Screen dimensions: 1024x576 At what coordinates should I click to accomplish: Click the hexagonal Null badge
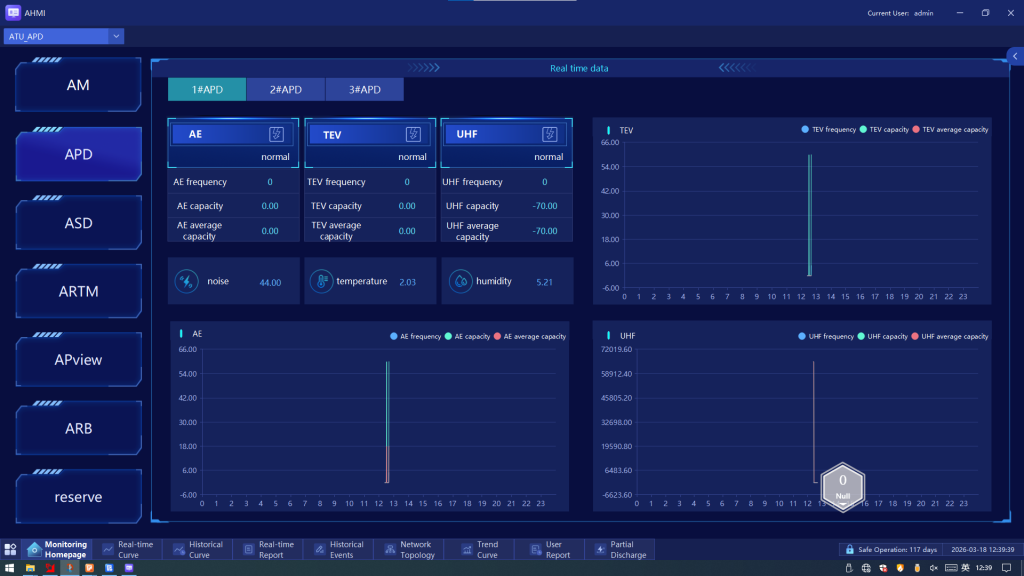(x=842, y=487)
